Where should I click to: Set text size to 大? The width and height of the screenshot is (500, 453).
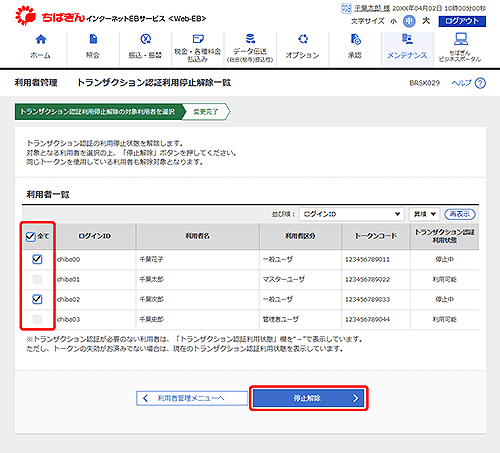pos(426,21)
